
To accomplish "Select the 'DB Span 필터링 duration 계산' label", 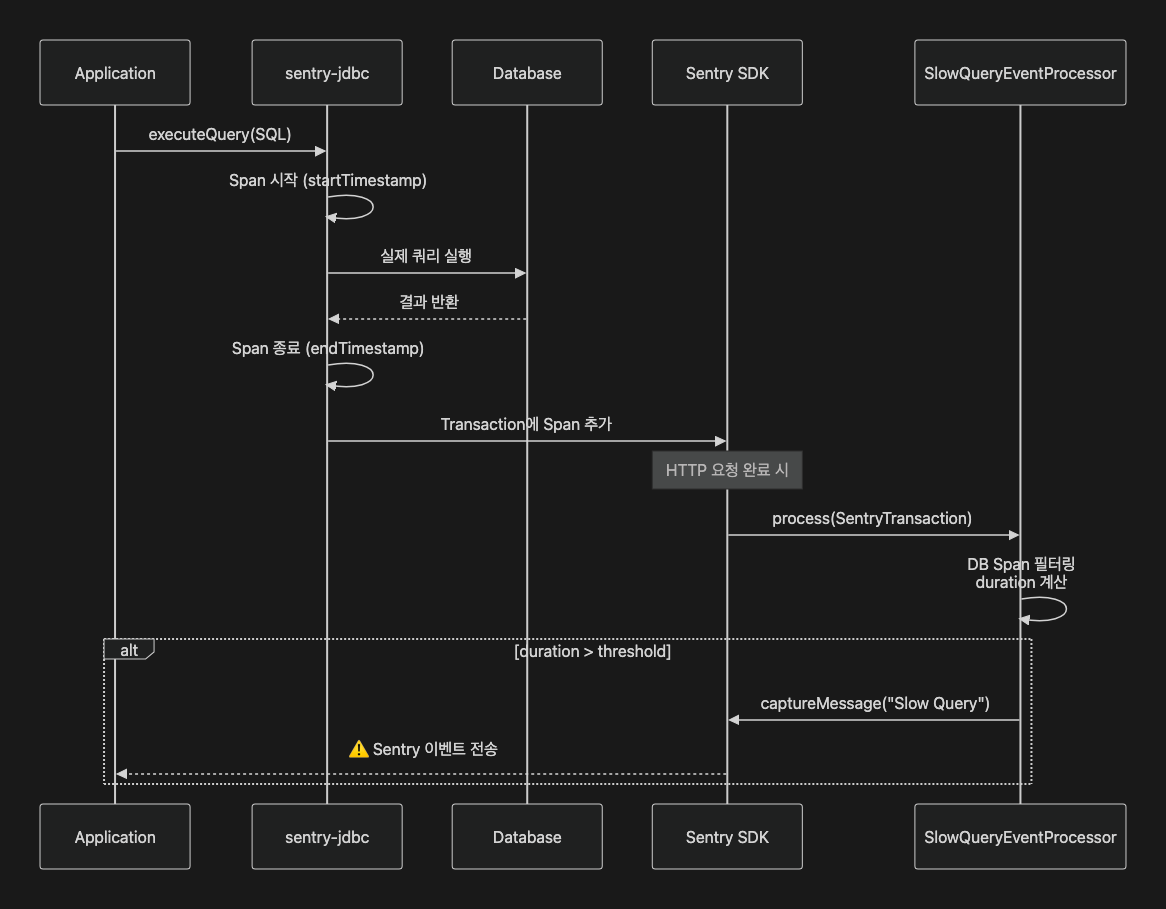I will (x=1021, y=574).
